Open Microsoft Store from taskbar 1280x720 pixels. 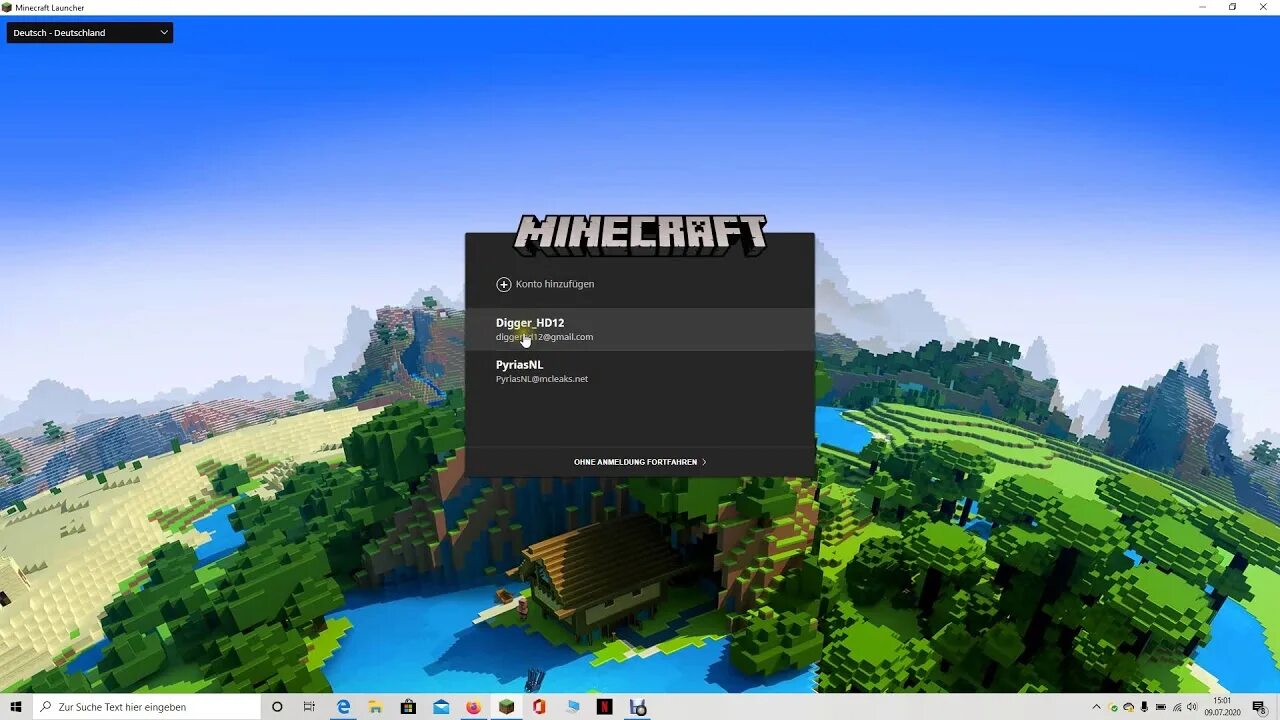click(408, 707)
